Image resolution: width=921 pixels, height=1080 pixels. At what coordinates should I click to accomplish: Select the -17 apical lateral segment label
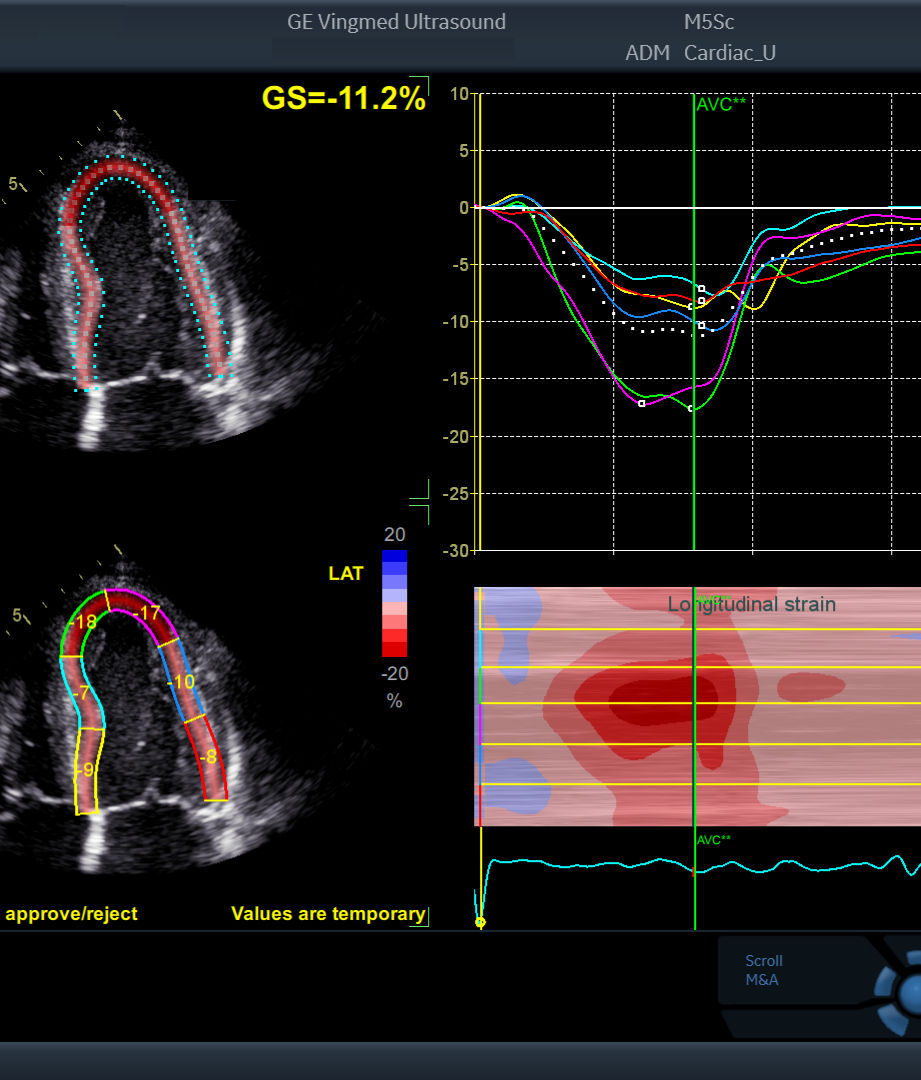(147, 612)
